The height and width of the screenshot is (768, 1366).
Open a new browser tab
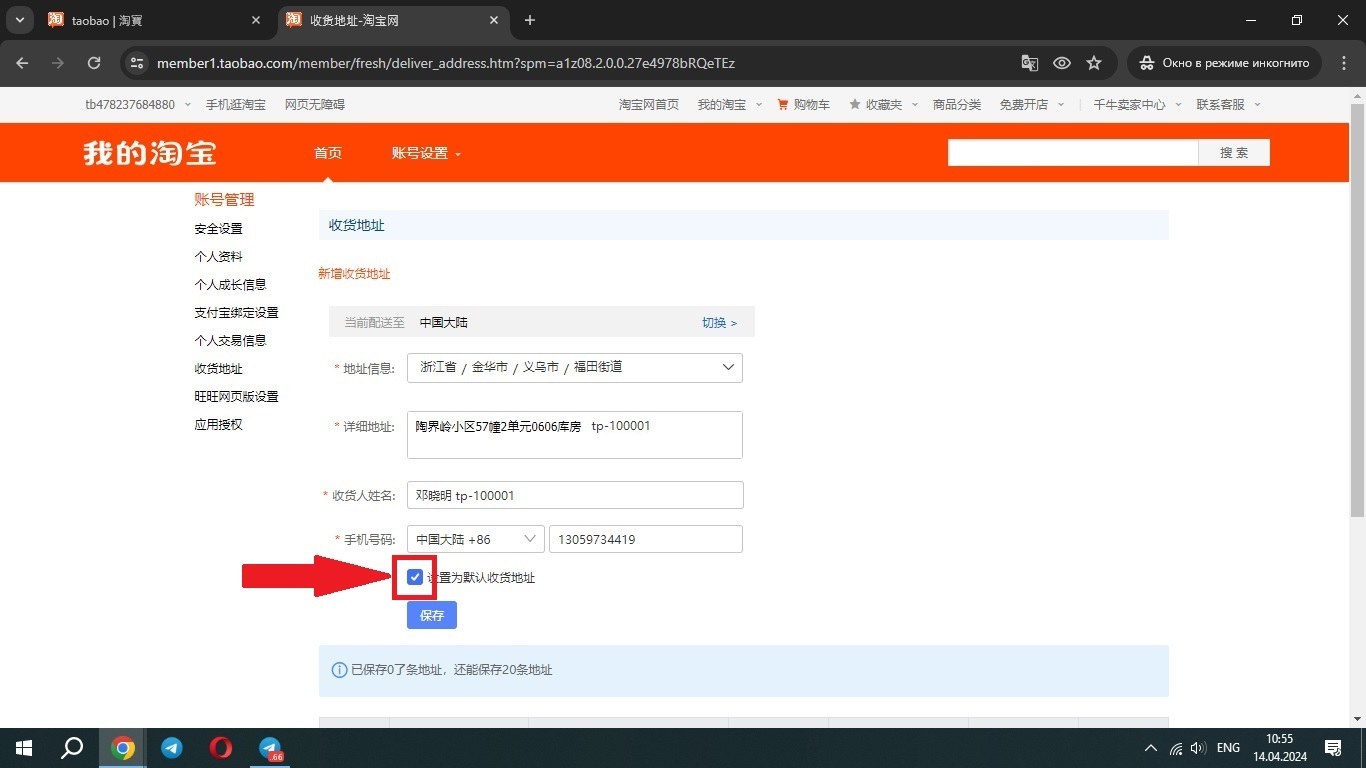point(530,20)
